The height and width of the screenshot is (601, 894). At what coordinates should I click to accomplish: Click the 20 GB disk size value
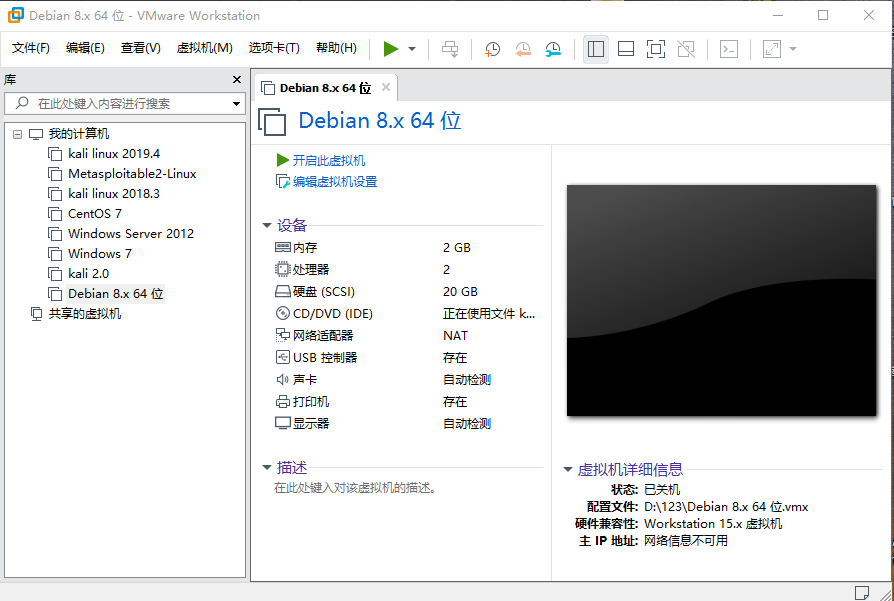coord(460,292)
